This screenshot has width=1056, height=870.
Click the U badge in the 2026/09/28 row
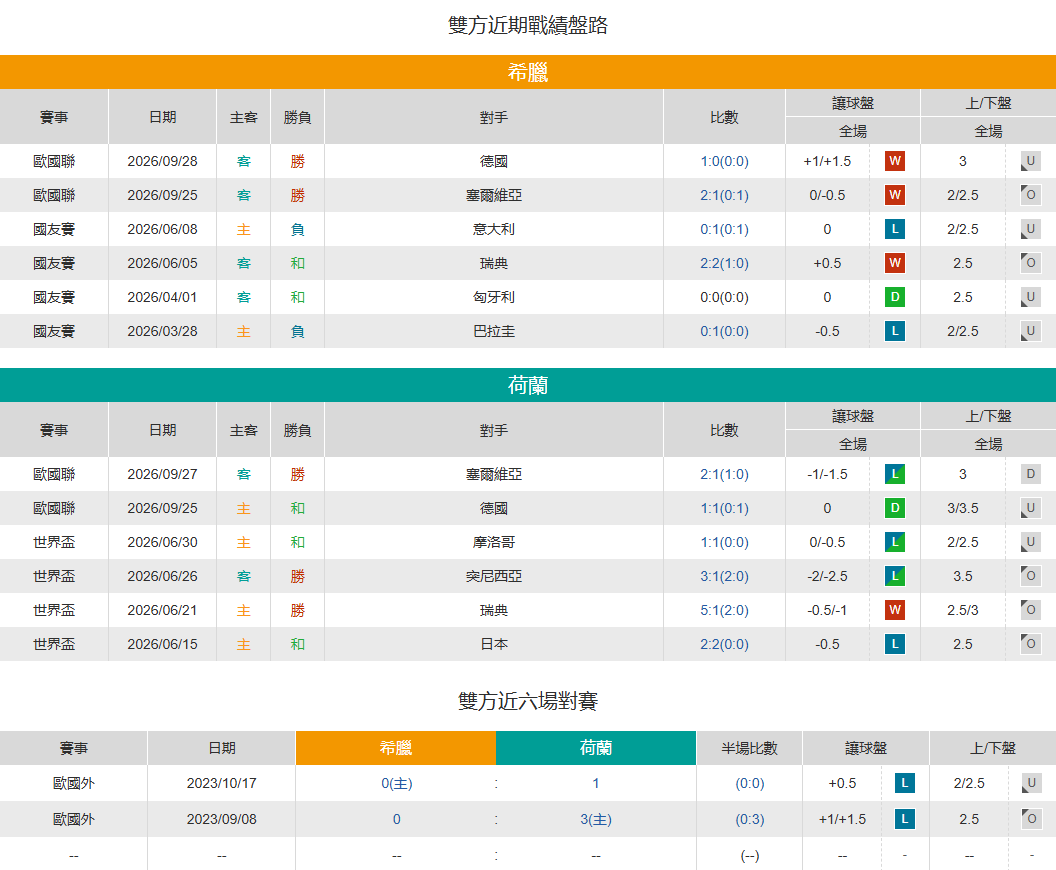1030,161
